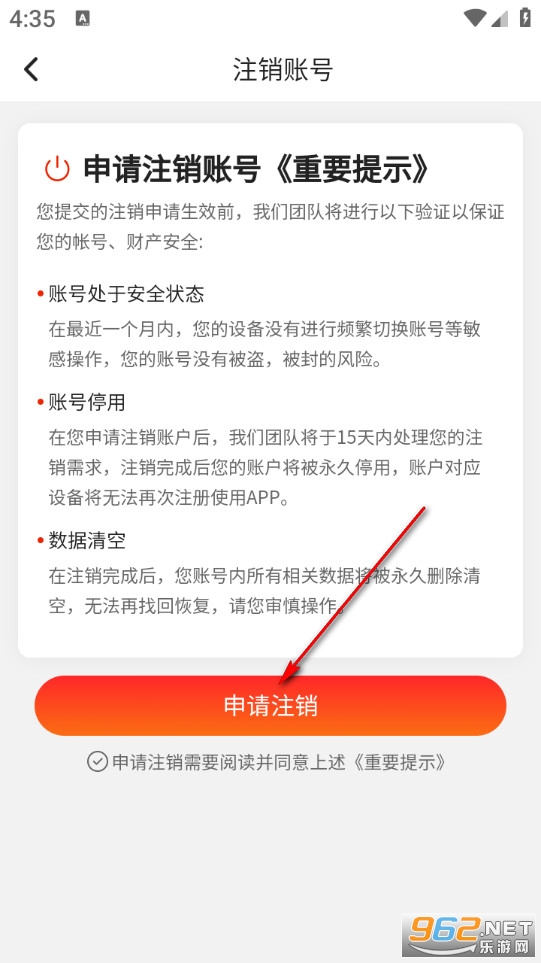Tap the 申请注销账号《重要提示》 heading
The height and width of the screenshot is (963, 541).
click(x=257, y=169)
